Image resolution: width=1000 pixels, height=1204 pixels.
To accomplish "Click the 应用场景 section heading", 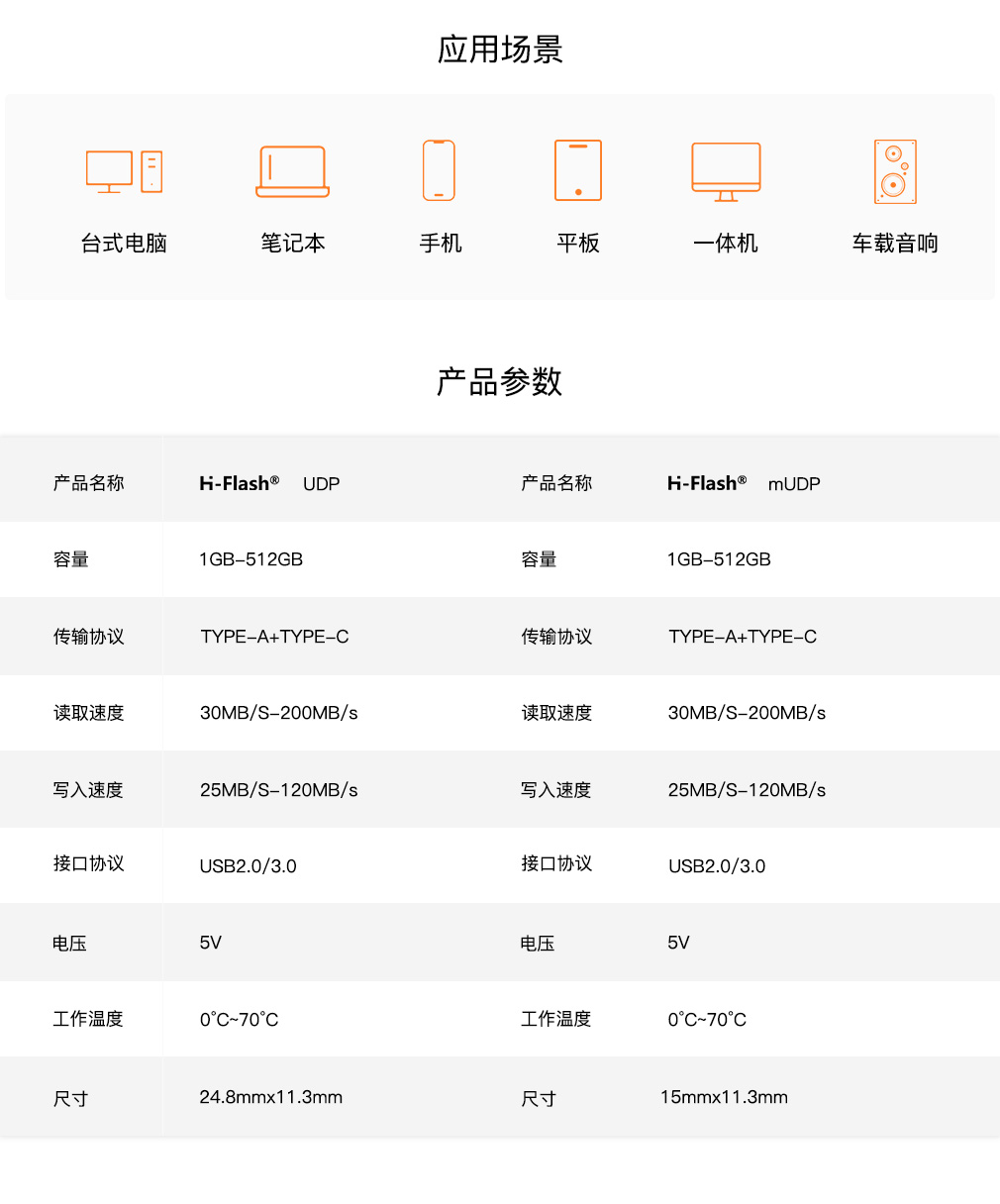I will pos(500,50).
